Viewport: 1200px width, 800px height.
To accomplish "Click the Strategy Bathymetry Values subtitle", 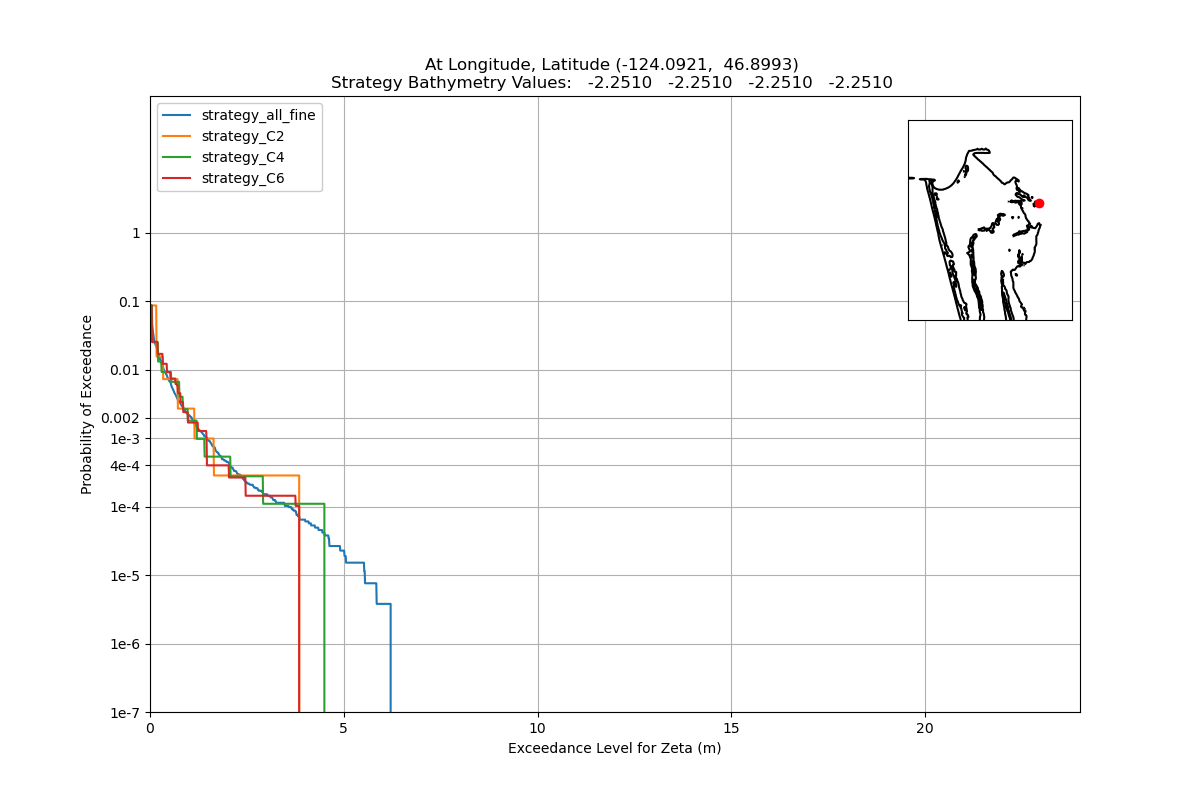I will 612,83.
